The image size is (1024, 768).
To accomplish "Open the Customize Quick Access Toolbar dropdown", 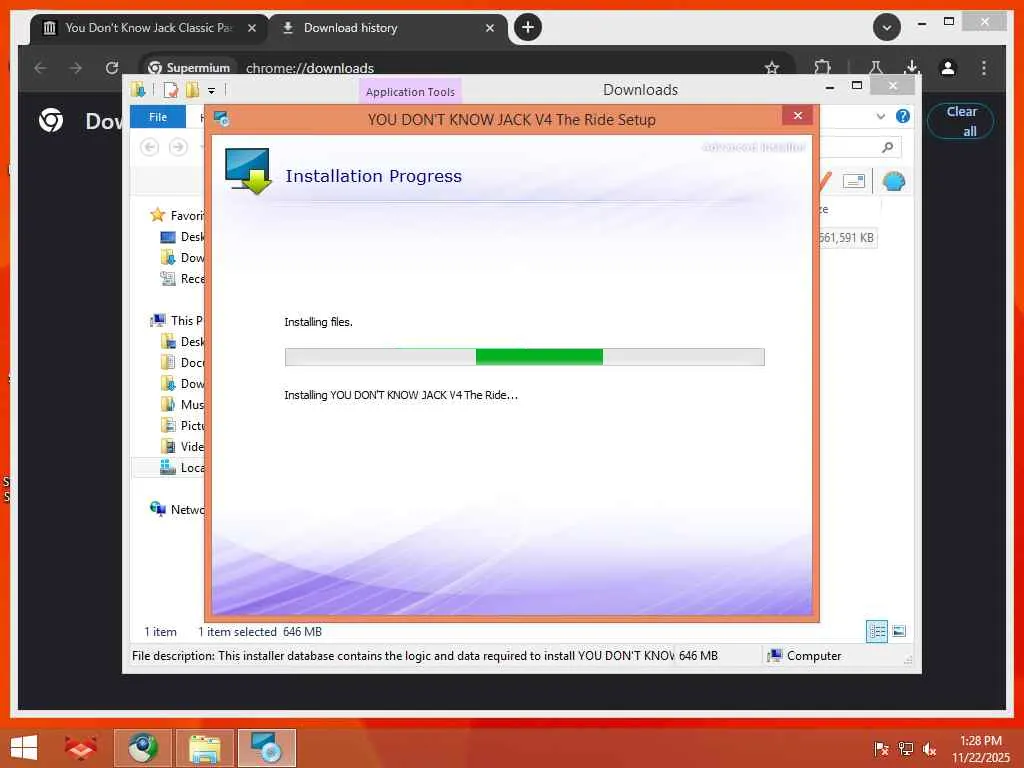I will 212,90.
